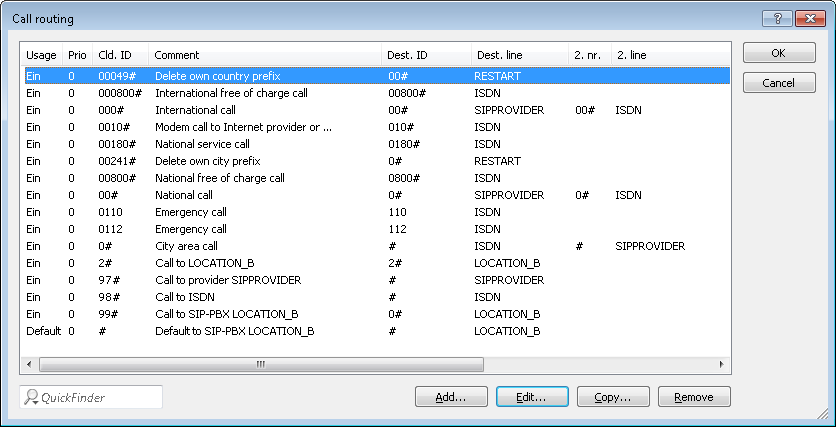The height and width of the screenshot is (427, 836).
Task: Sort by the Comment column header
Action: point(177,55)
